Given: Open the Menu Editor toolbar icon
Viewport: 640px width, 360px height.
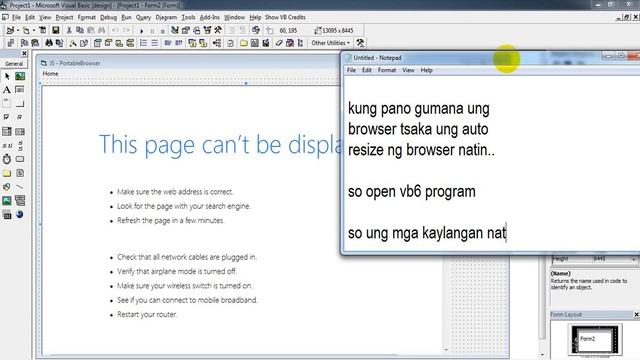Looking at the screenshot, I should (42, 30).
